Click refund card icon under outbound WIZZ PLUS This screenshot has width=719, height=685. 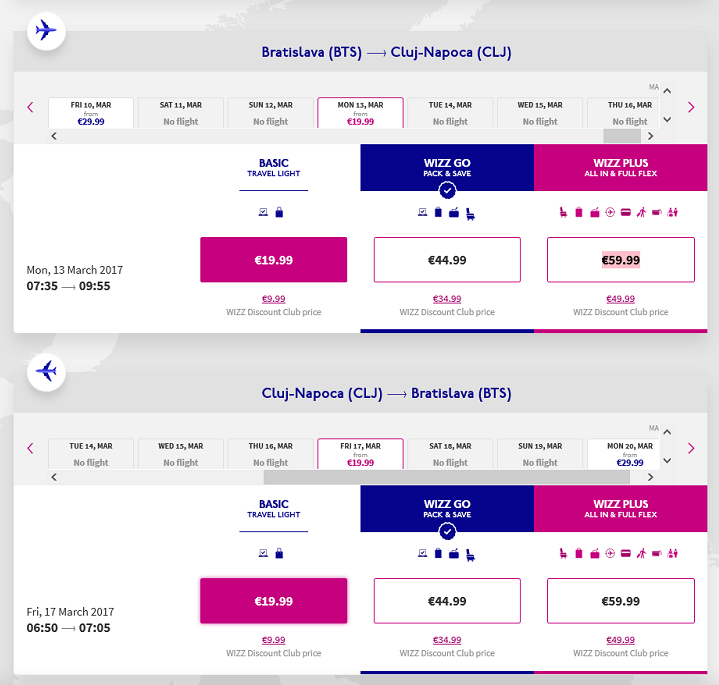tap(625, 212)
